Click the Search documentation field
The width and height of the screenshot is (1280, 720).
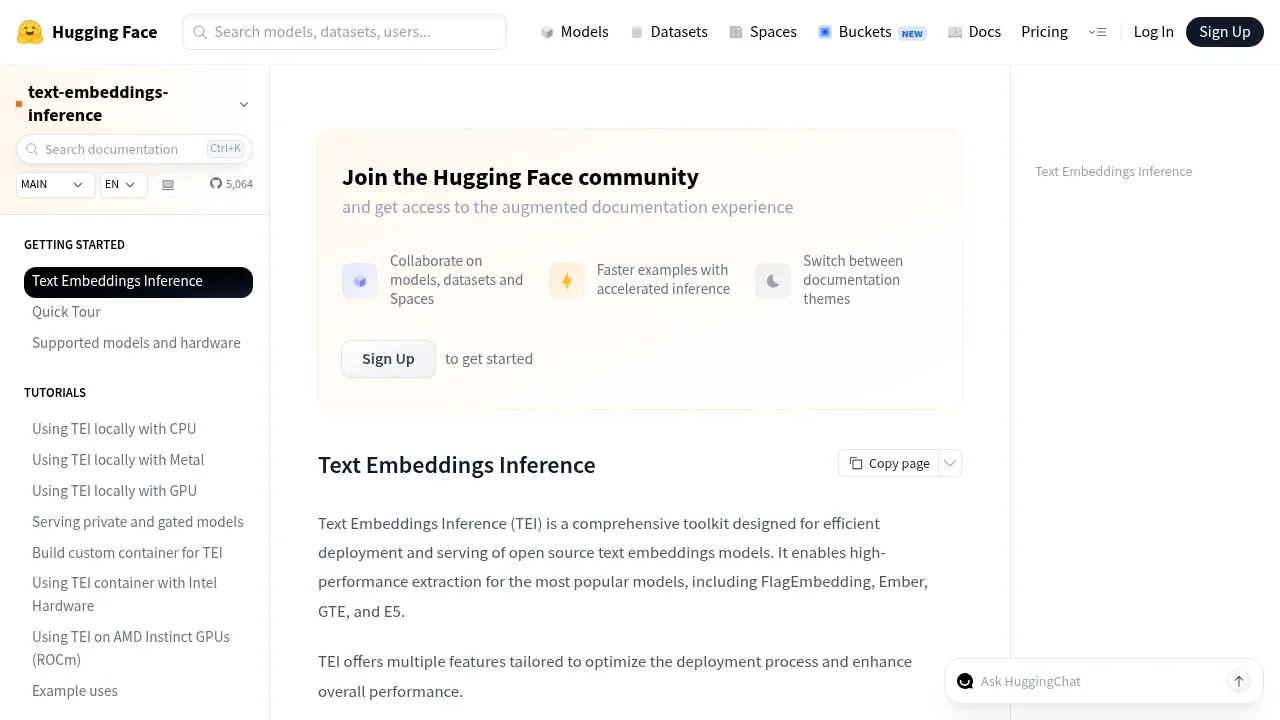click(x=134, y=149)
